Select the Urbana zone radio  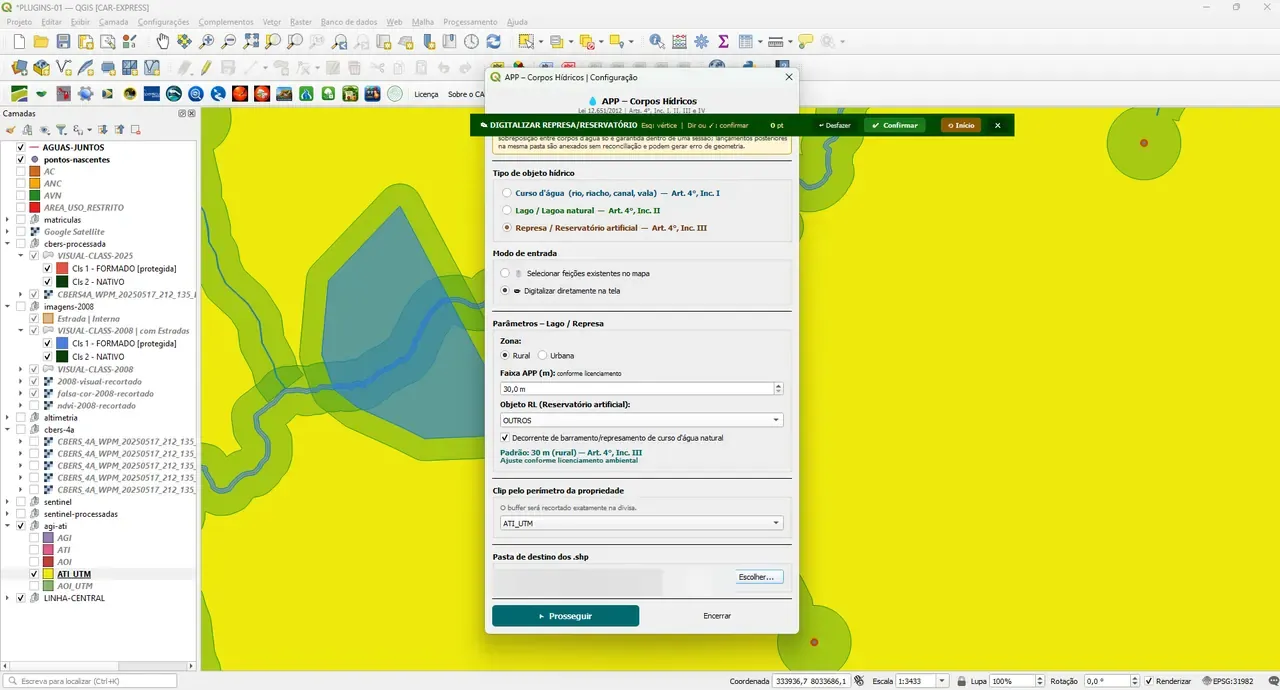click(x=543, y=356)
